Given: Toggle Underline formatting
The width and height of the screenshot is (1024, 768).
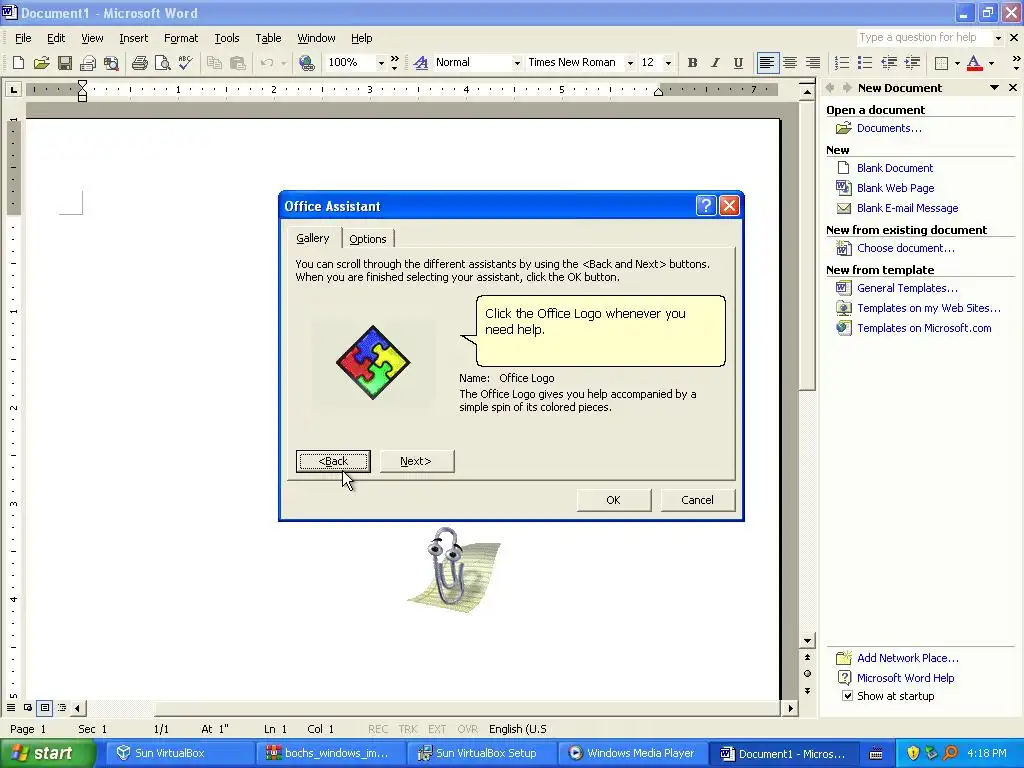Looking at the screenshot, I should 738,63.
